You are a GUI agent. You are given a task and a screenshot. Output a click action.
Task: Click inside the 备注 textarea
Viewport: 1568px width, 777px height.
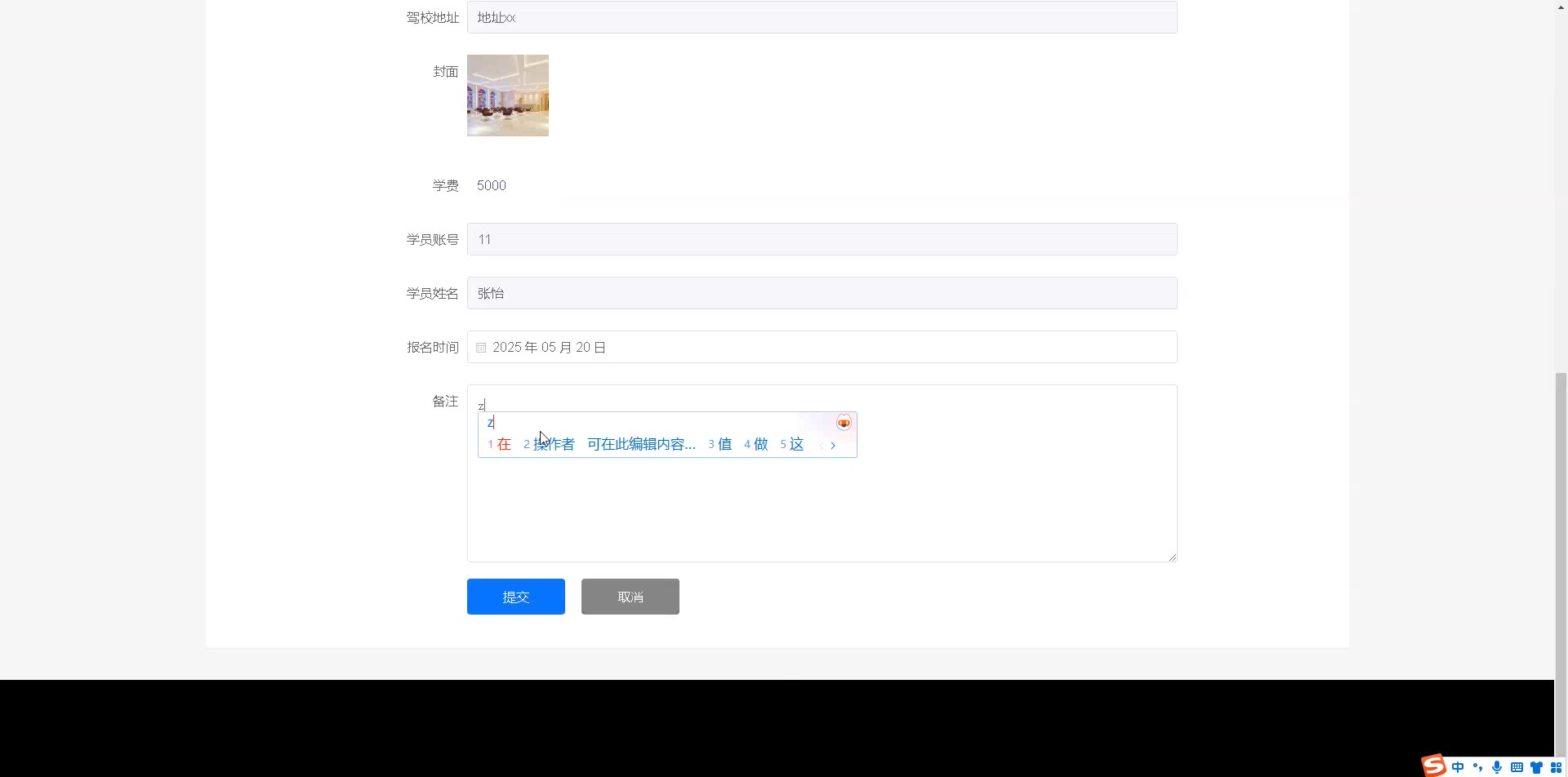click(822, 473)
